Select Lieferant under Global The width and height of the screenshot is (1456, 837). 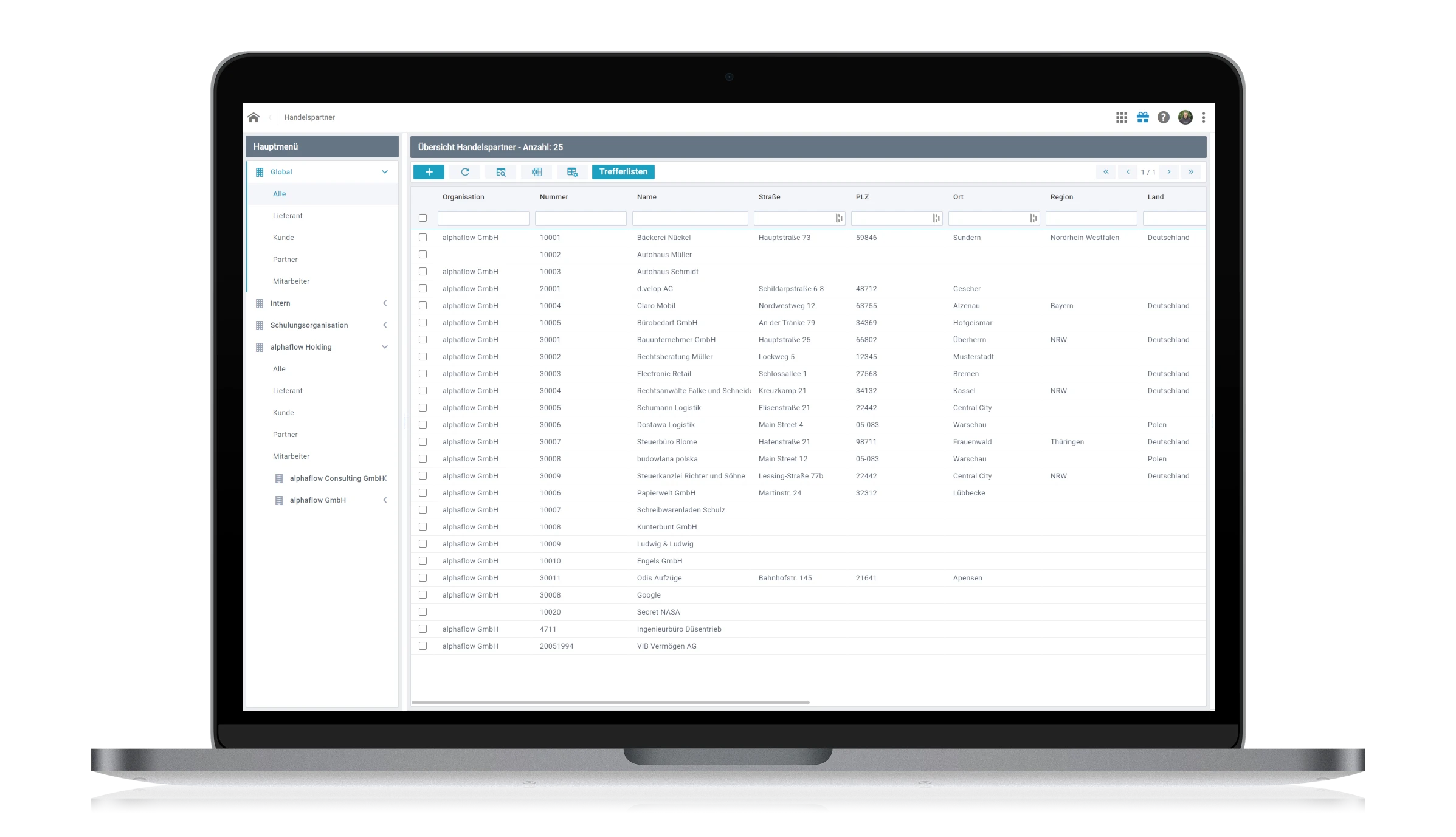[288, 216]
